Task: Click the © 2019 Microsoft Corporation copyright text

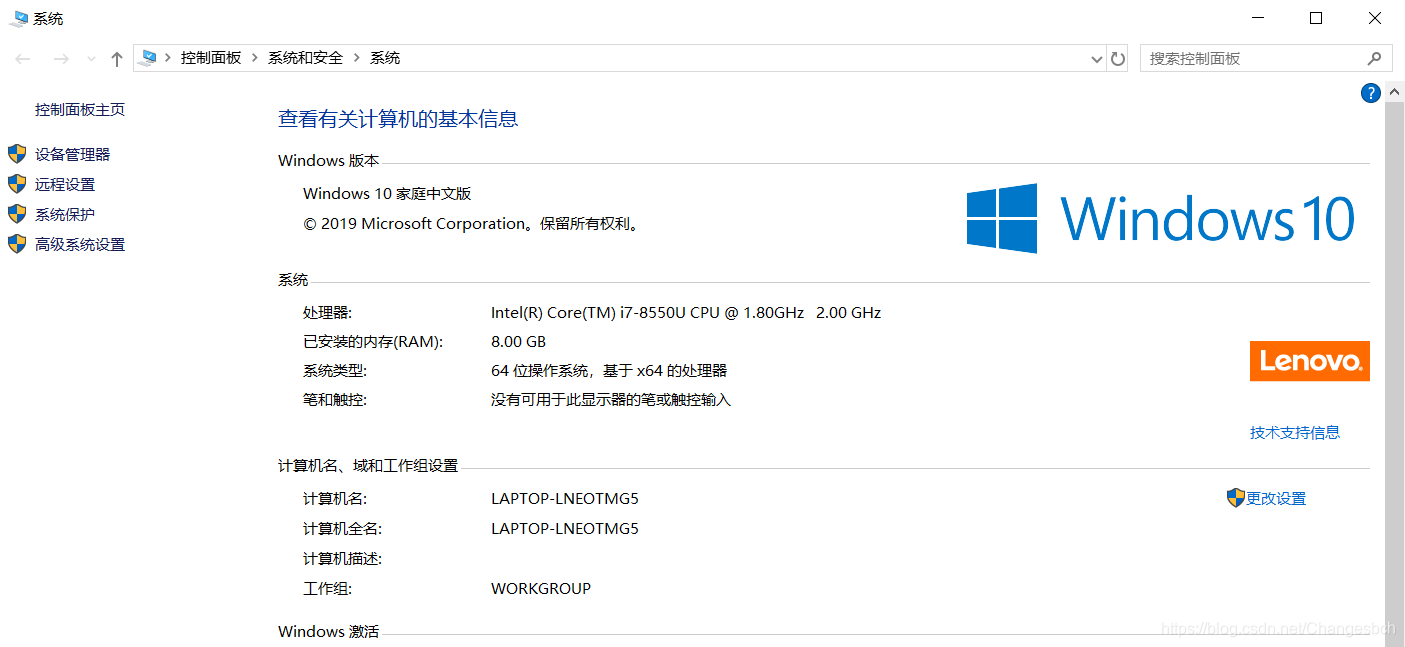Action: pos(471,224)
